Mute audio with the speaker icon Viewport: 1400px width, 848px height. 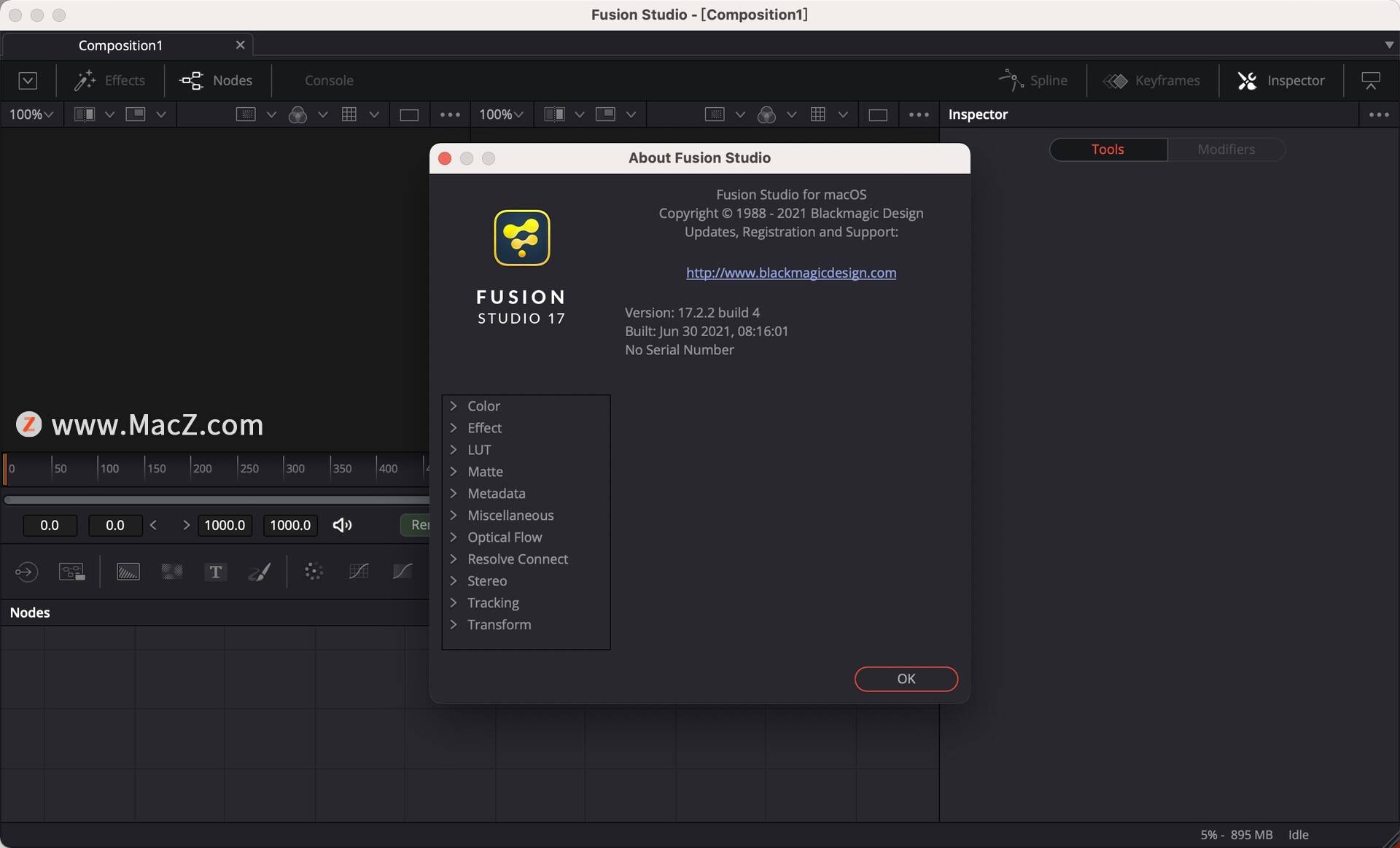[342, 525]
